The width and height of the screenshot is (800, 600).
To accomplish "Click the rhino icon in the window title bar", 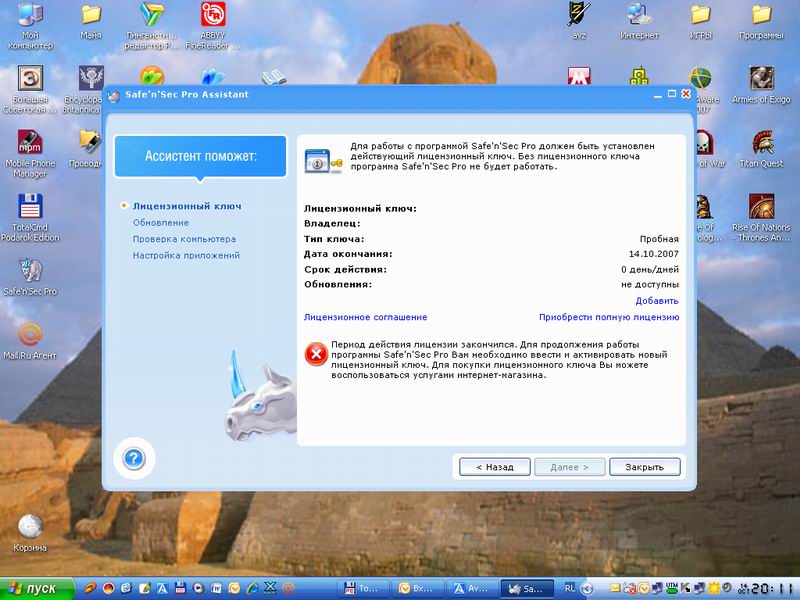I will click(113, 95).
